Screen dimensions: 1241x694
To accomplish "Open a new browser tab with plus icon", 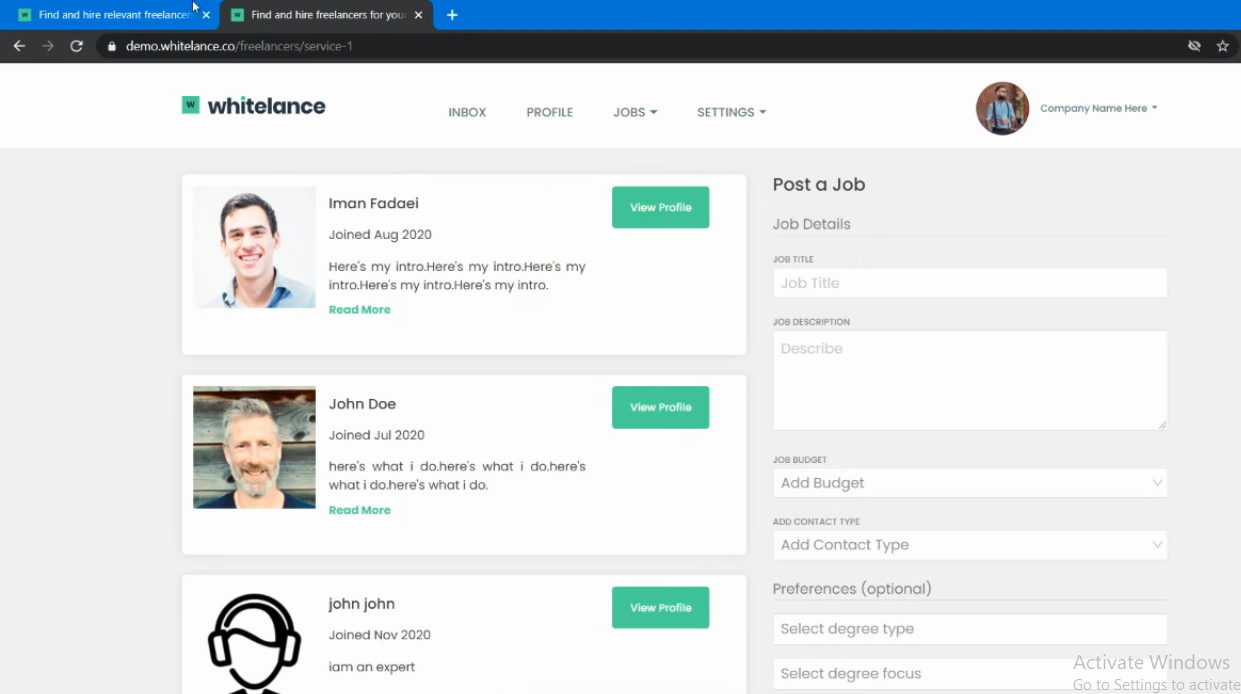I will 452,15.
